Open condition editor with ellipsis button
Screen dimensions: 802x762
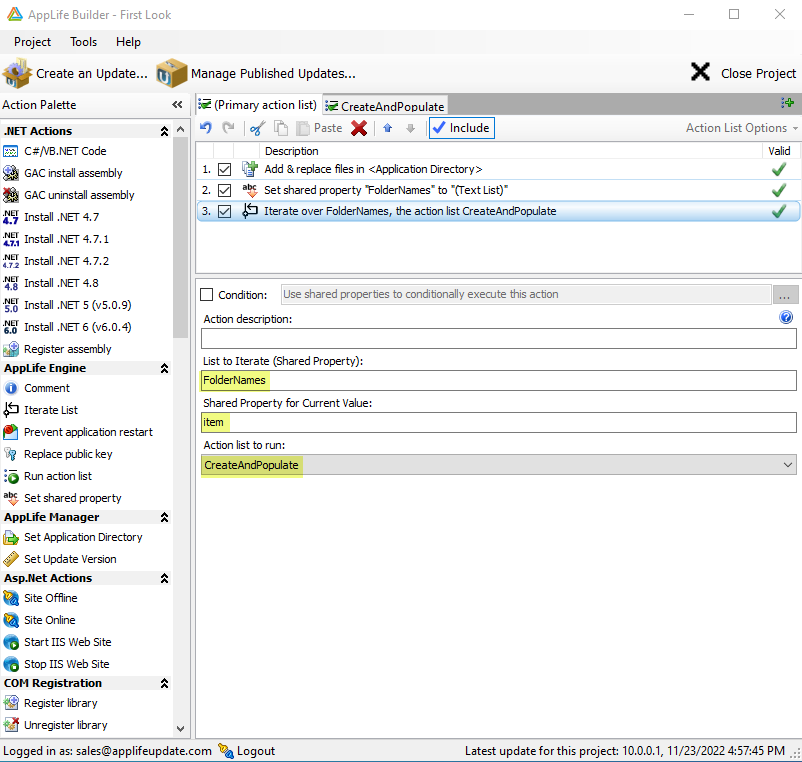(785, 295)
